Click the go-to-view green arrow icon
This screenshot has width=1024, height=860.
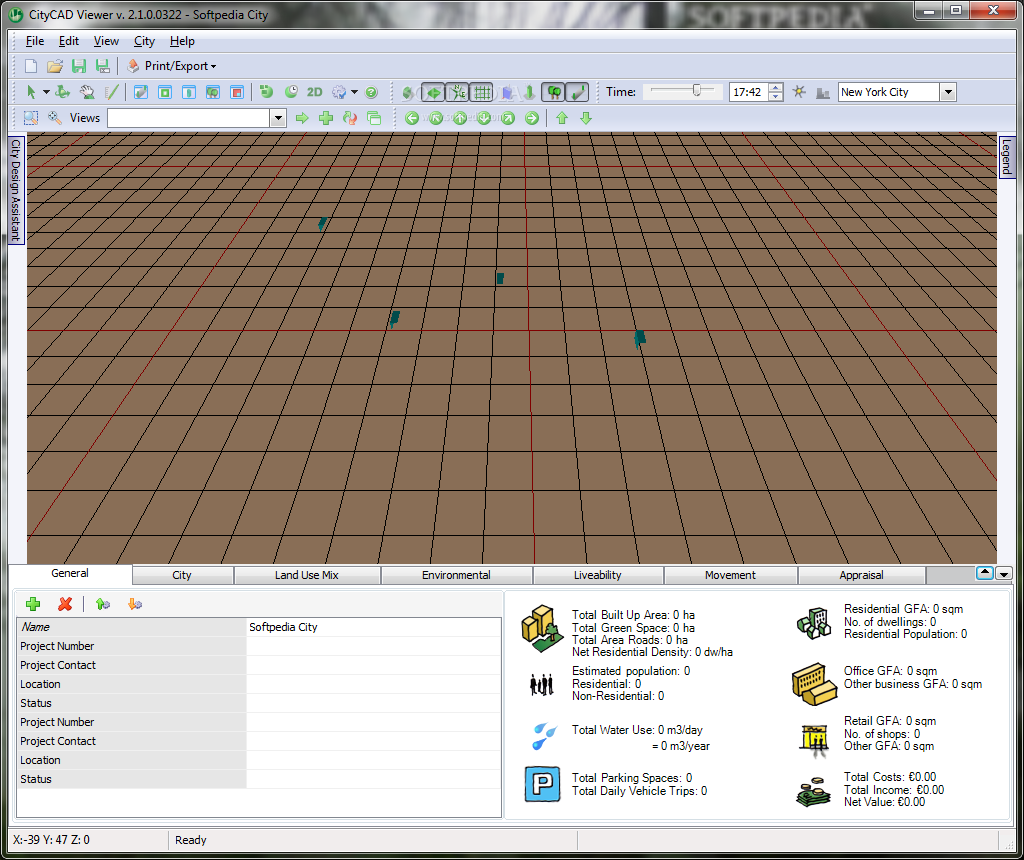[x=302, y=118]
